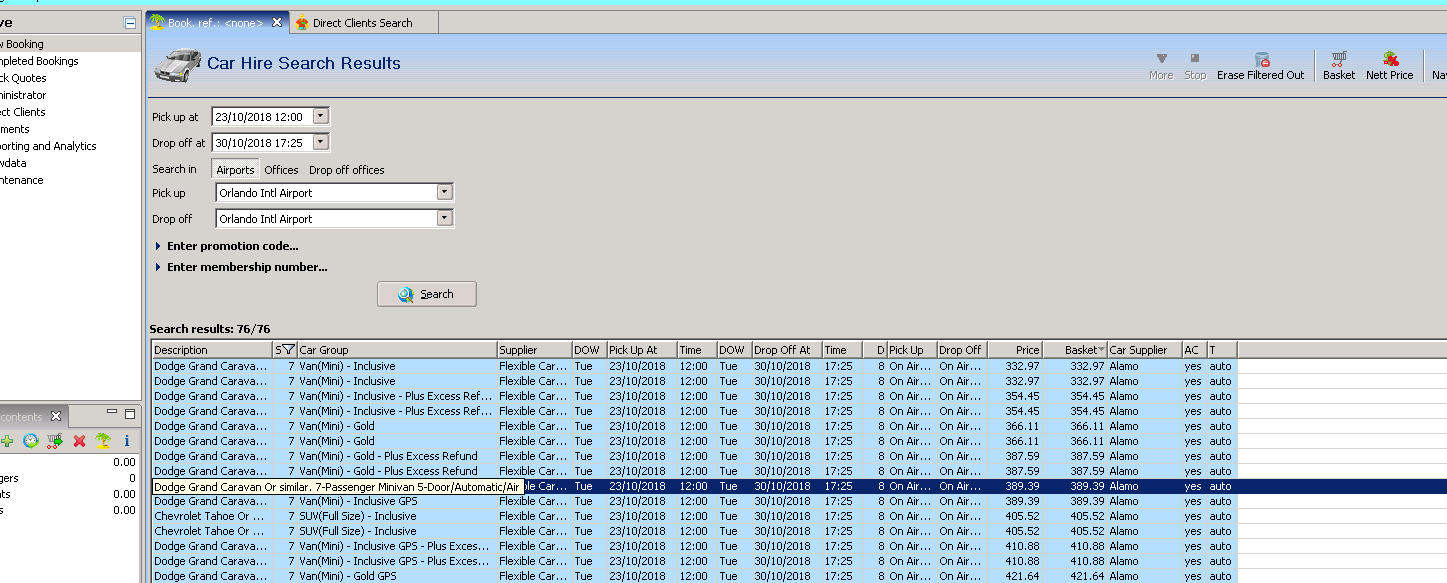
Task: Click the blue info icon
Action: 127,441
